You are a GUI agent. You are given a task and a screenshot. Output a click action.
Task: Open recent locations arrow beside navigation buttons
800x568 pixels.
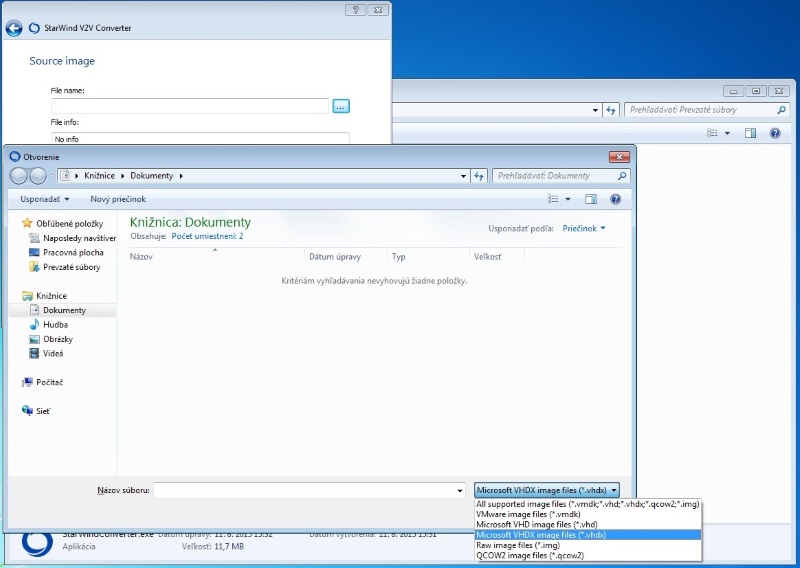52,176
